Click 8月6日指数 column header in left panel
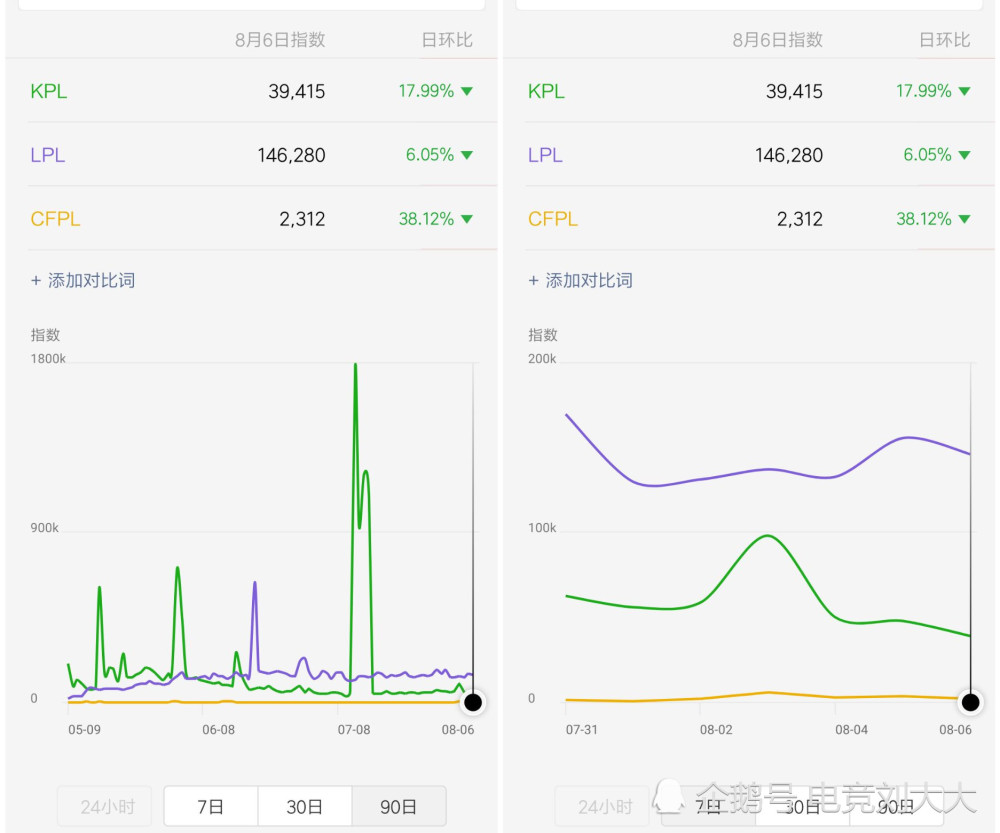This screenshot has height=833, width=1000. click(x=280, y=40)
